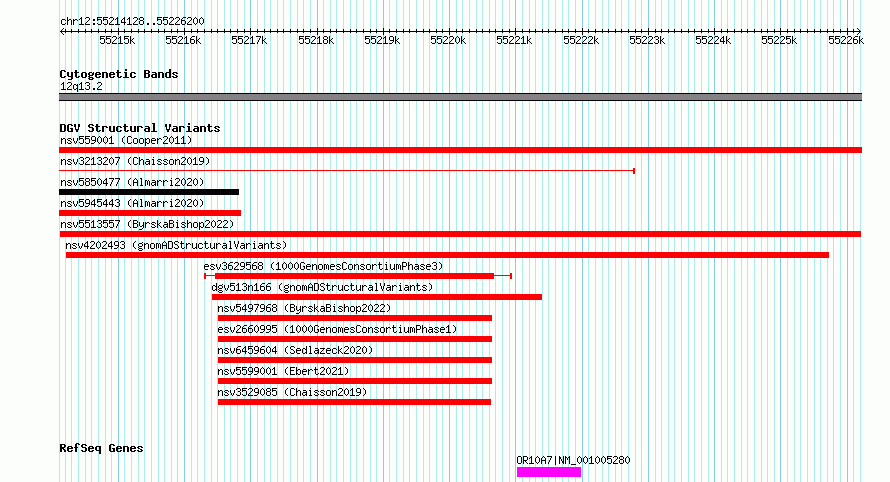This screenshot has width=890, height=482.
Task: Click the nsv5497968 (ByrskaBishop2022) label
Action: tap(304, 308)
